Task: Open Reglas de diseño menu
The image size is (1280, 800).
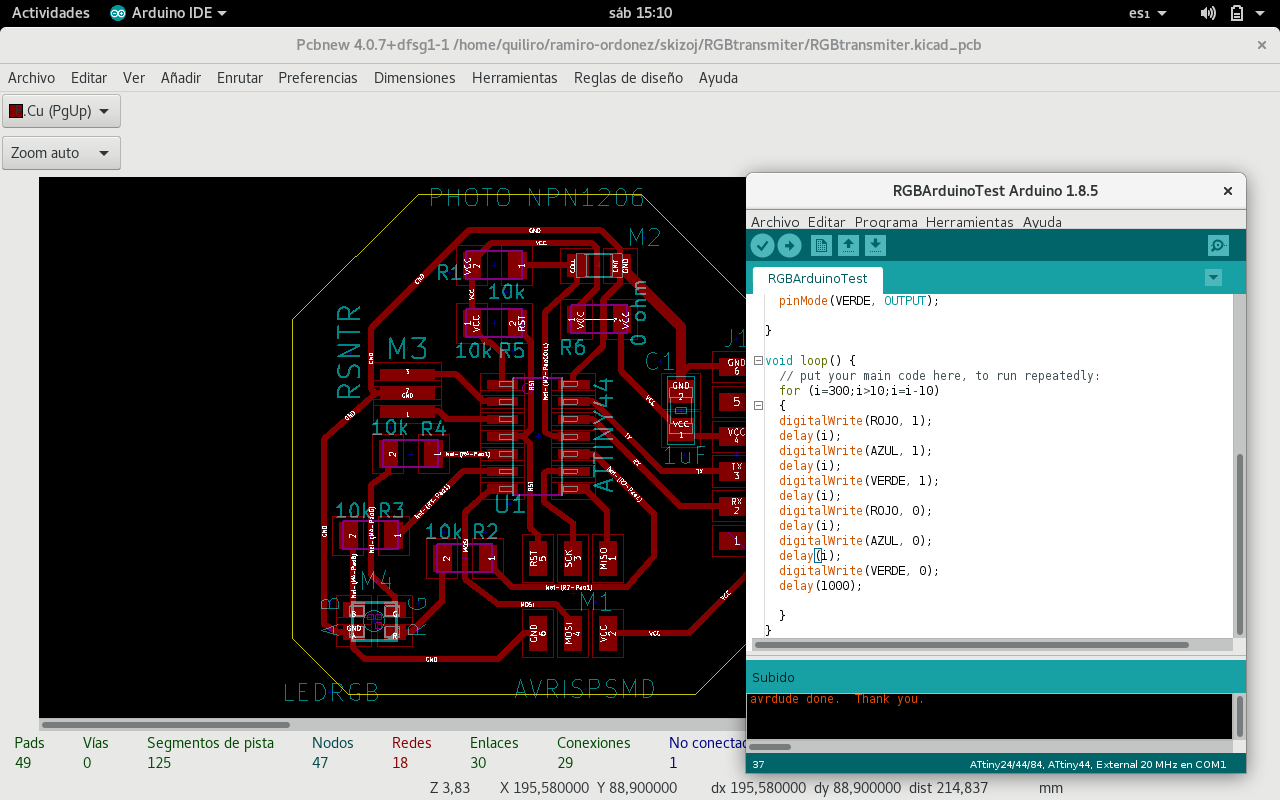Action: tap(628, 78)
